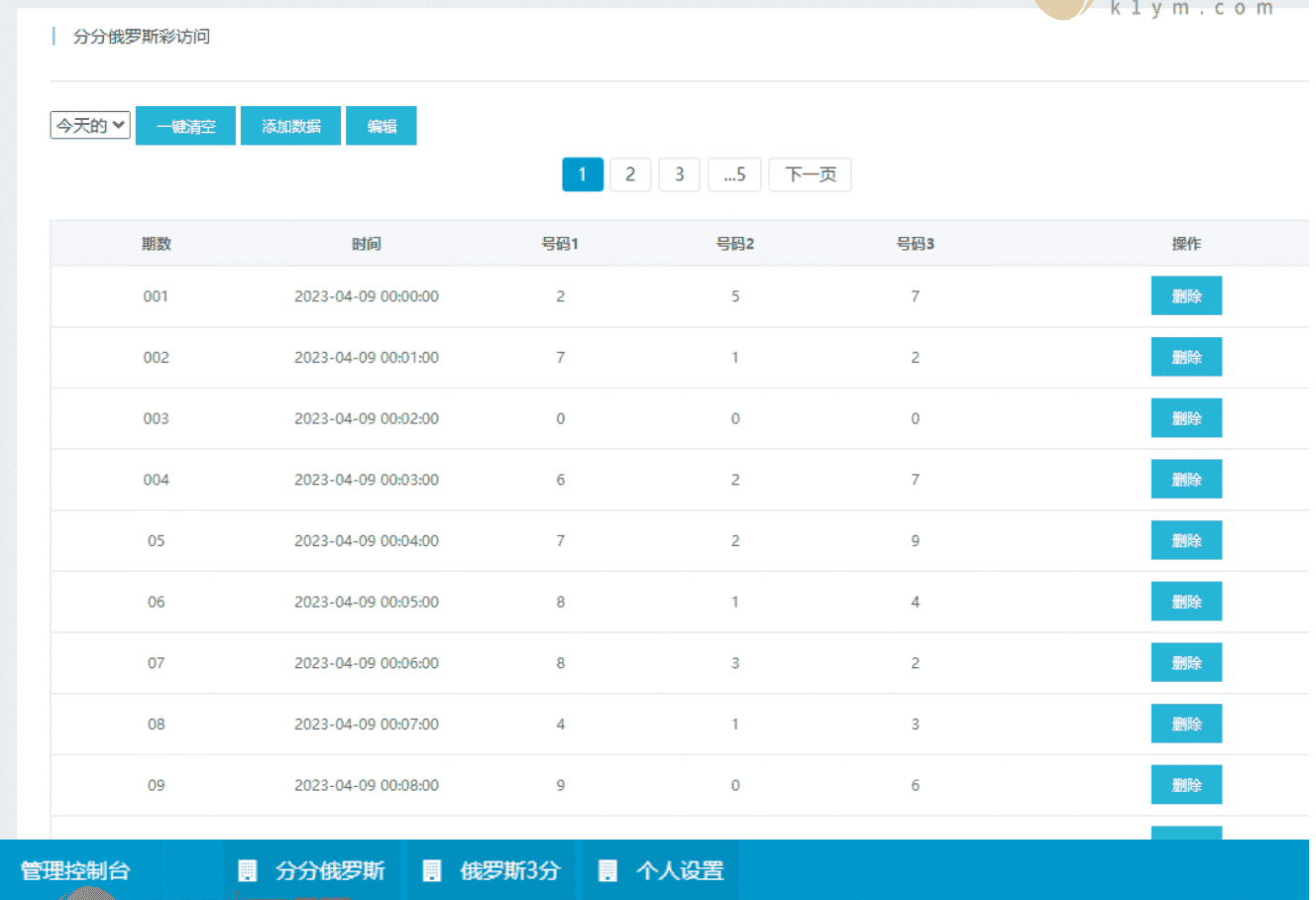Click period cell 08
This screenshot has height=900, width=1316.
pos(157,725)
